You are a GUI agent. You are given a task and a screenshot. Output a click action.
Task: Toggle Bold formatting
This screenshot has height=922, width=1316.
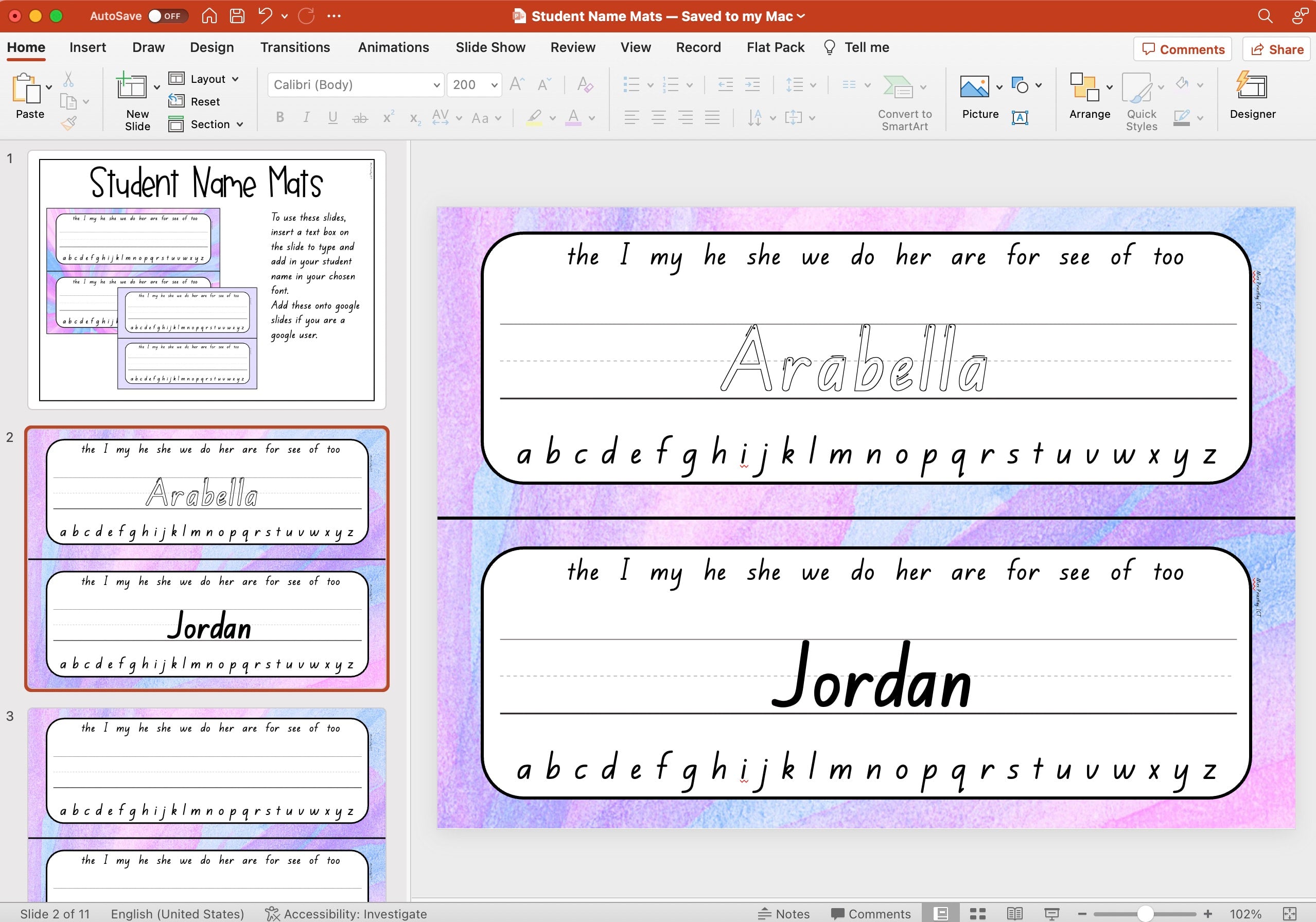279,117
